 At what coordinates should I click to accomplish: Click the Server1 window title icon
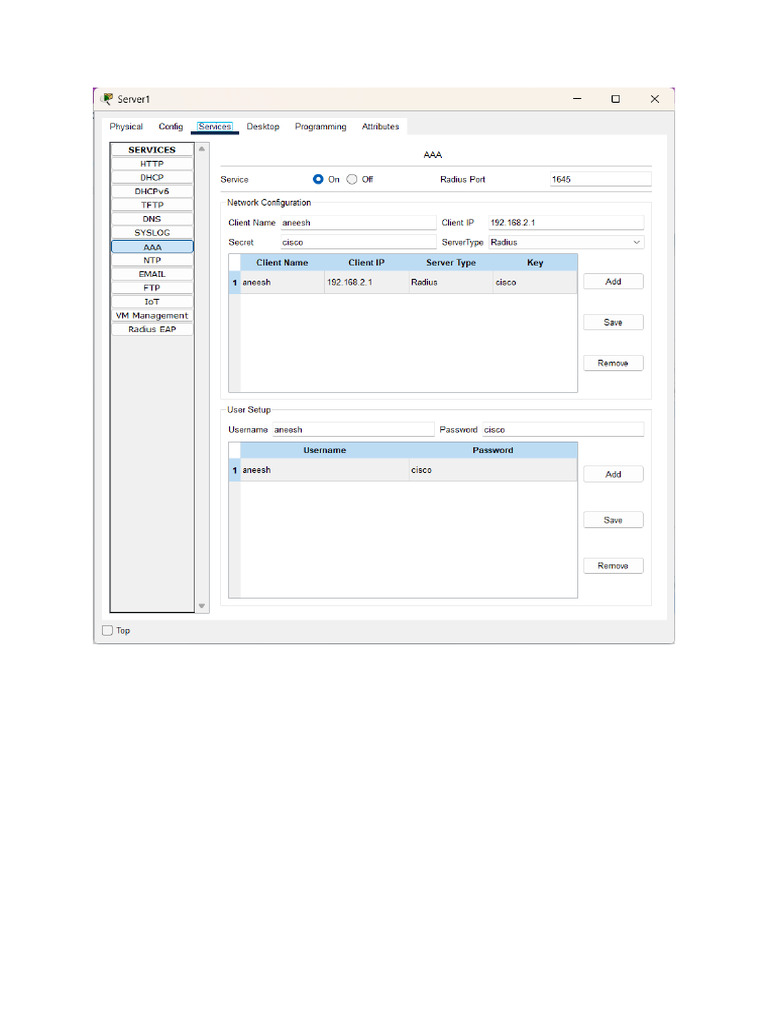coord(108,99)
